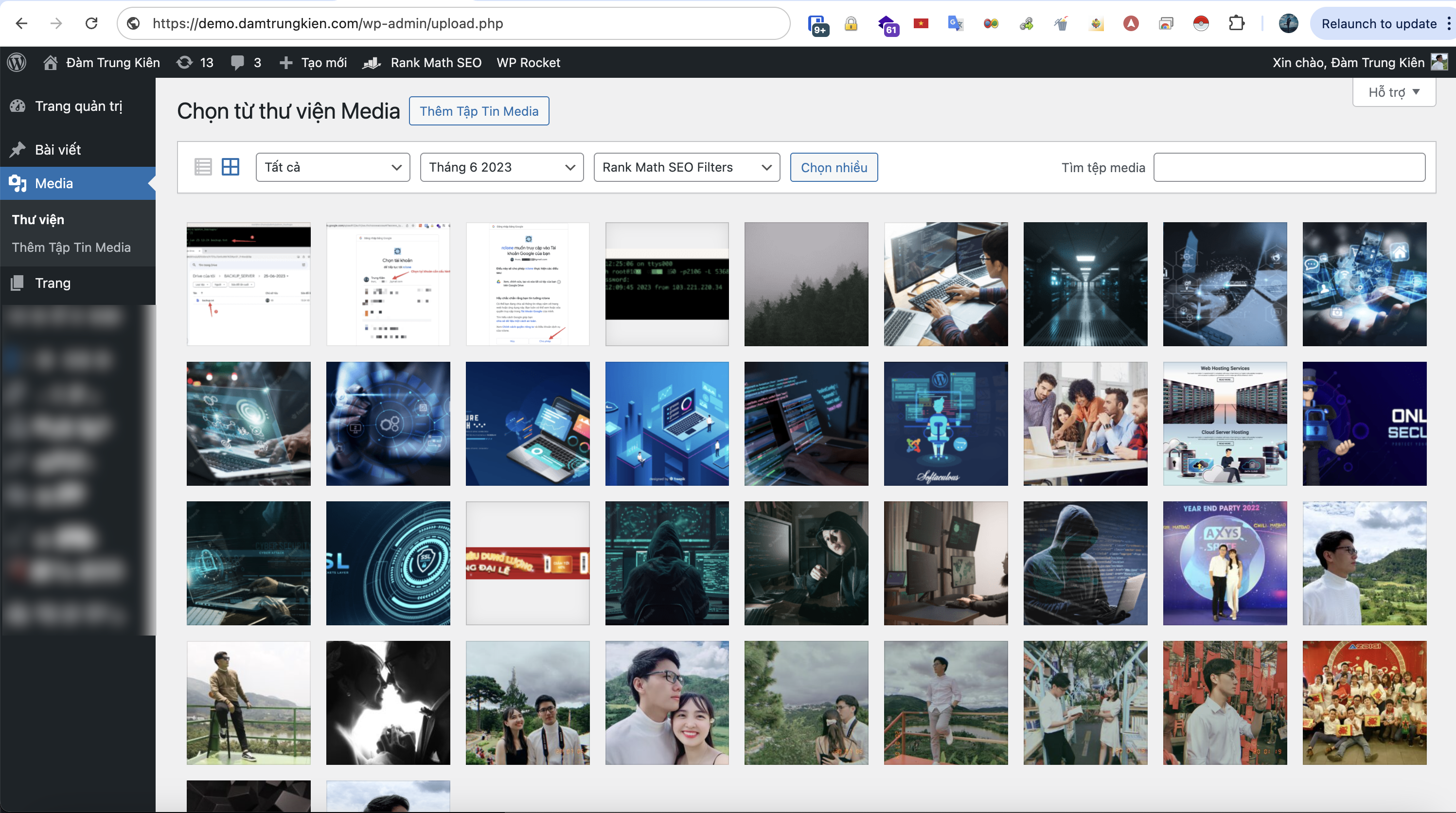This screenshot has height=813, width=1456.
Task: Click the browser address bar URL
Action: coord(328,23)
